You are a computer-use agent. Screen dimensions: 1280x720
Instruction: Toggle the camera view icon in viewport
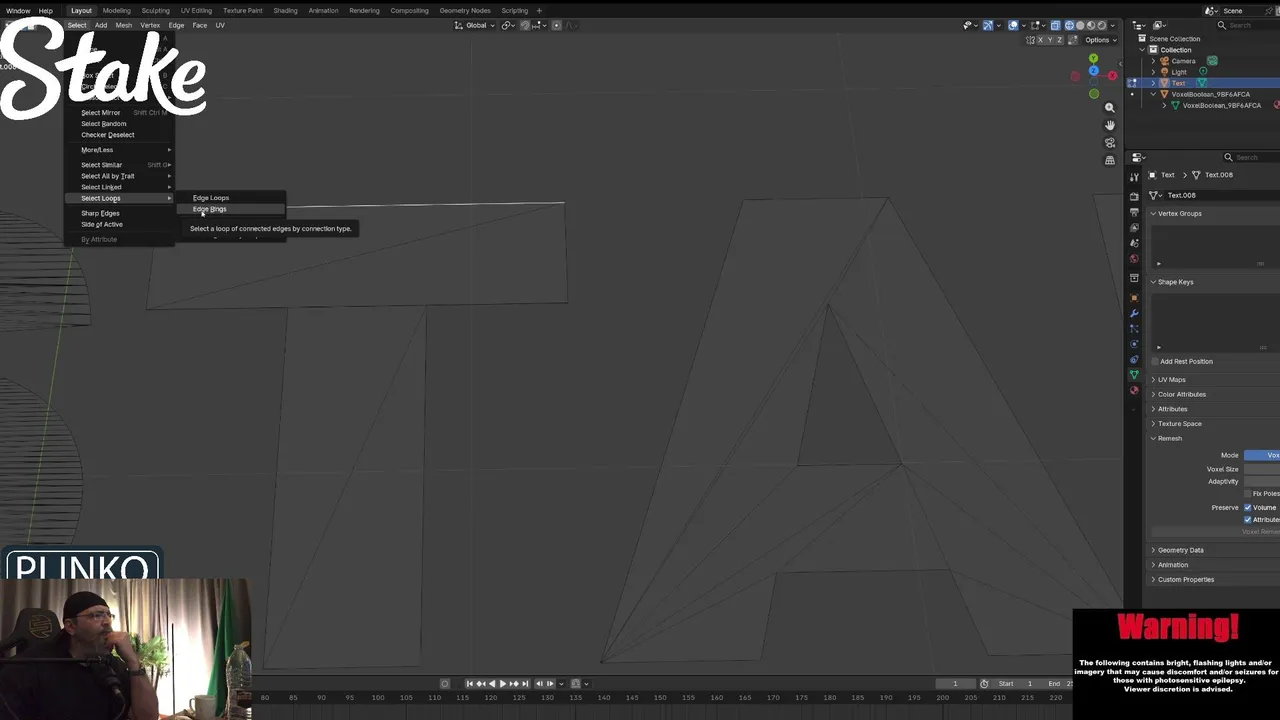coord(1109,143)
